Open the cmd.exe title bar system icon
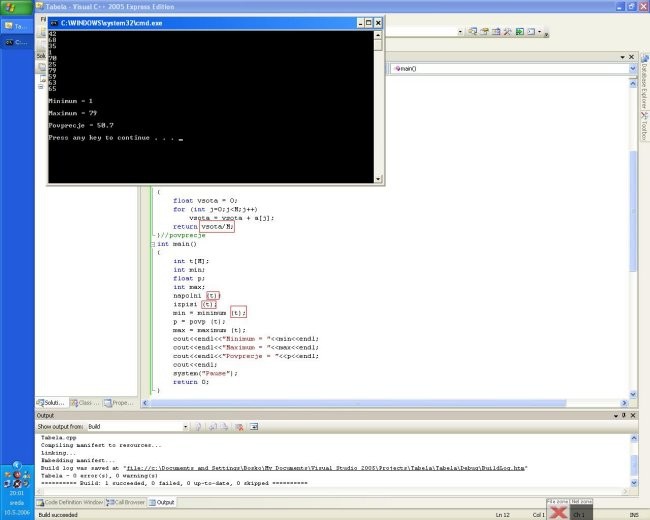 pyautogui.click(x=54, y=23)
